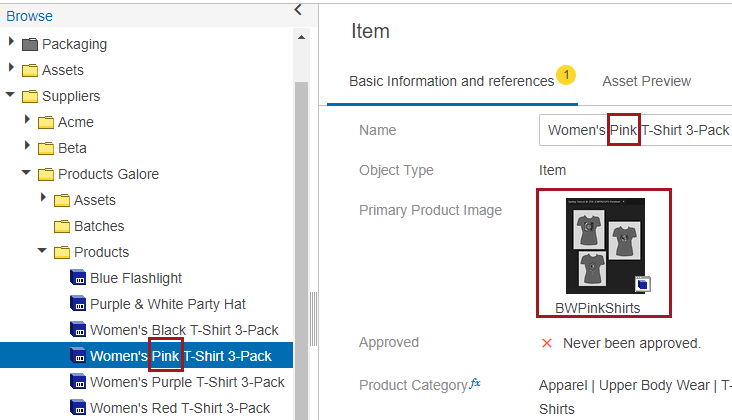Collapse the Suppliers tree node
Viewport: 732px width, 420px height.
pos(11,96)
